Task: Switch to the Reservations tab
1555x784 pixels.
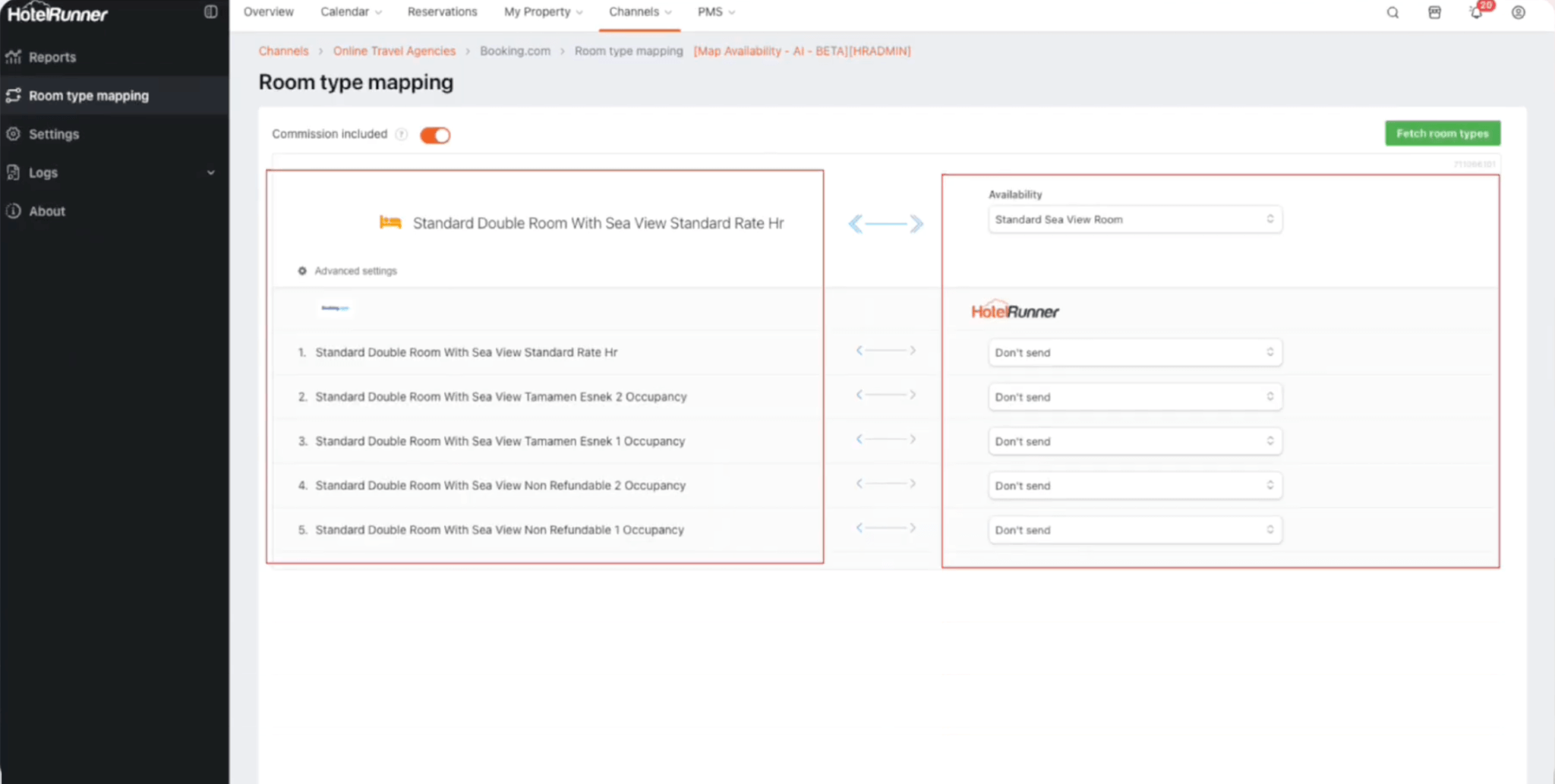Action: click(x=442, y=12)
